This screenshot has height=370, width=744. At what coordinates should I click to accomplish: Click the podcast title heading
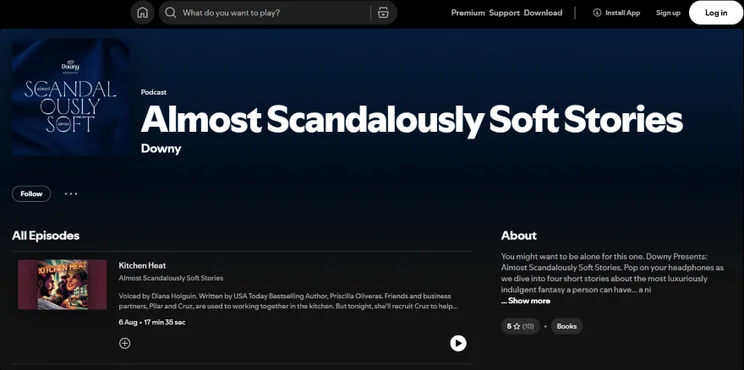click(412, 120)
